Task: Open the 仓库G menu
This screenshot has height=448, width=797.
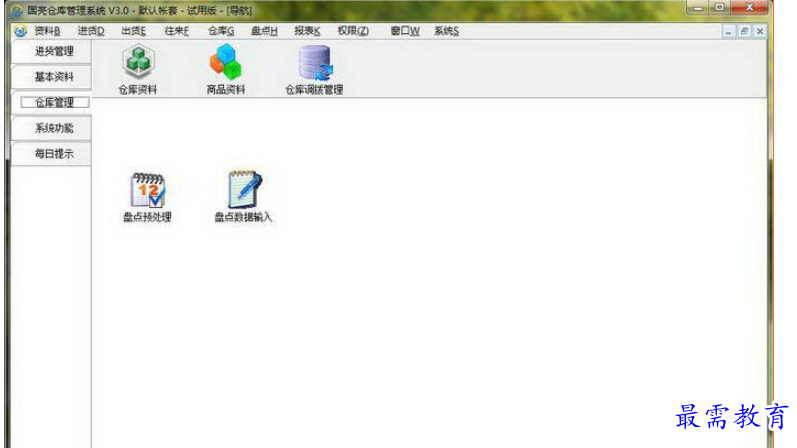Action: 221,31
